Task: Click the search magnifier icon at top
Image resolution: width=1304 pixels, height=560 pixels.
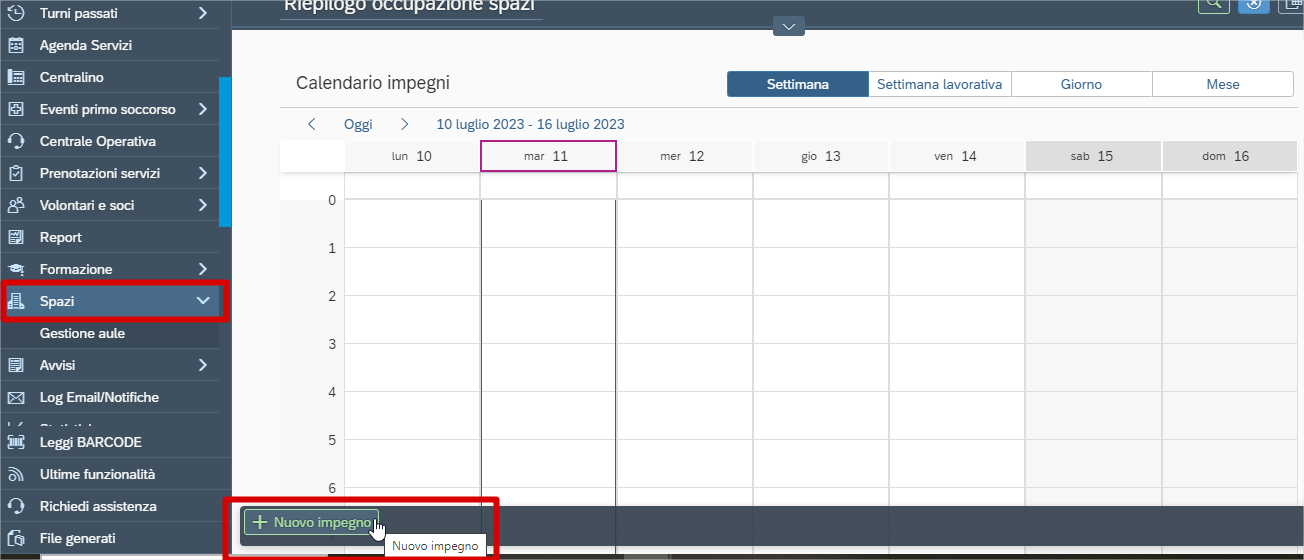Action: [x=1214, y=4]
